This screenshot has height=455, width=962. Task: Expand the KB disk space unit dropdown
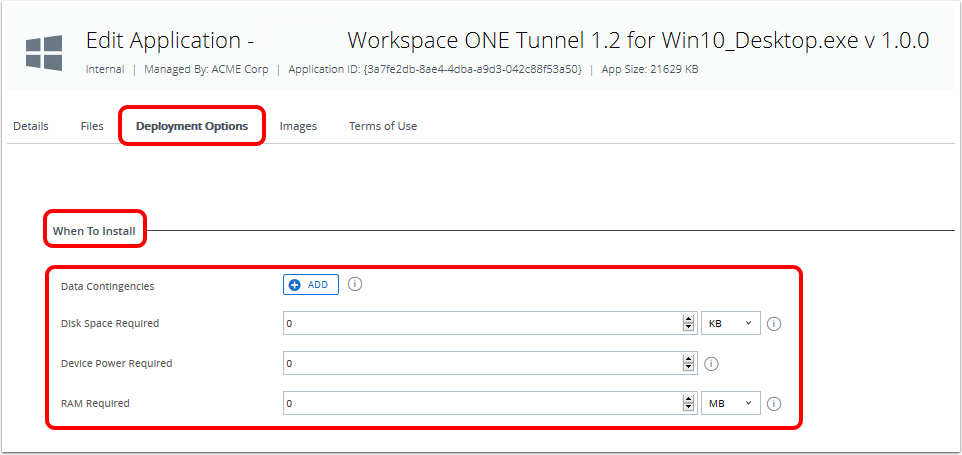[x=731, y=324]
